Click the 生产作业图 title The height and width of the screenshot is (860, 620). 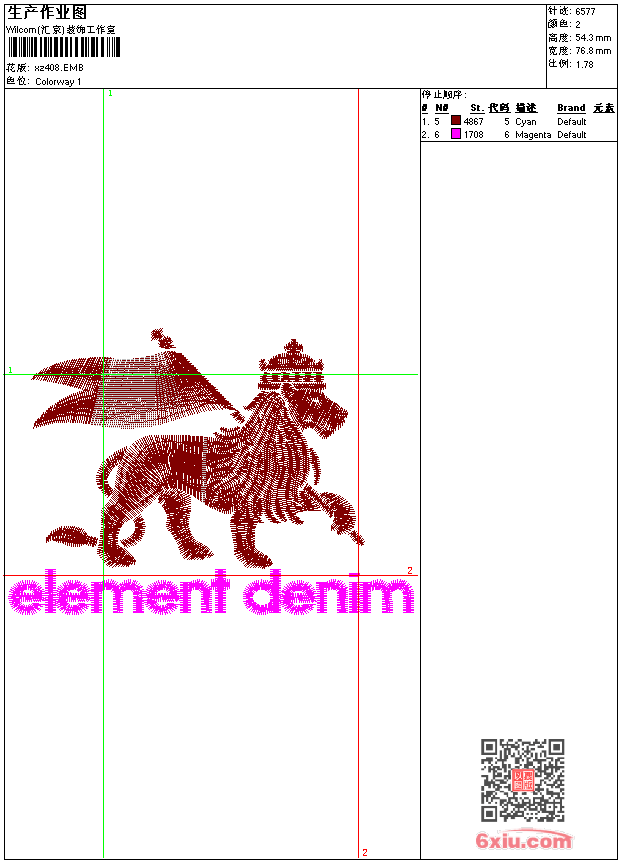[47, 13]
